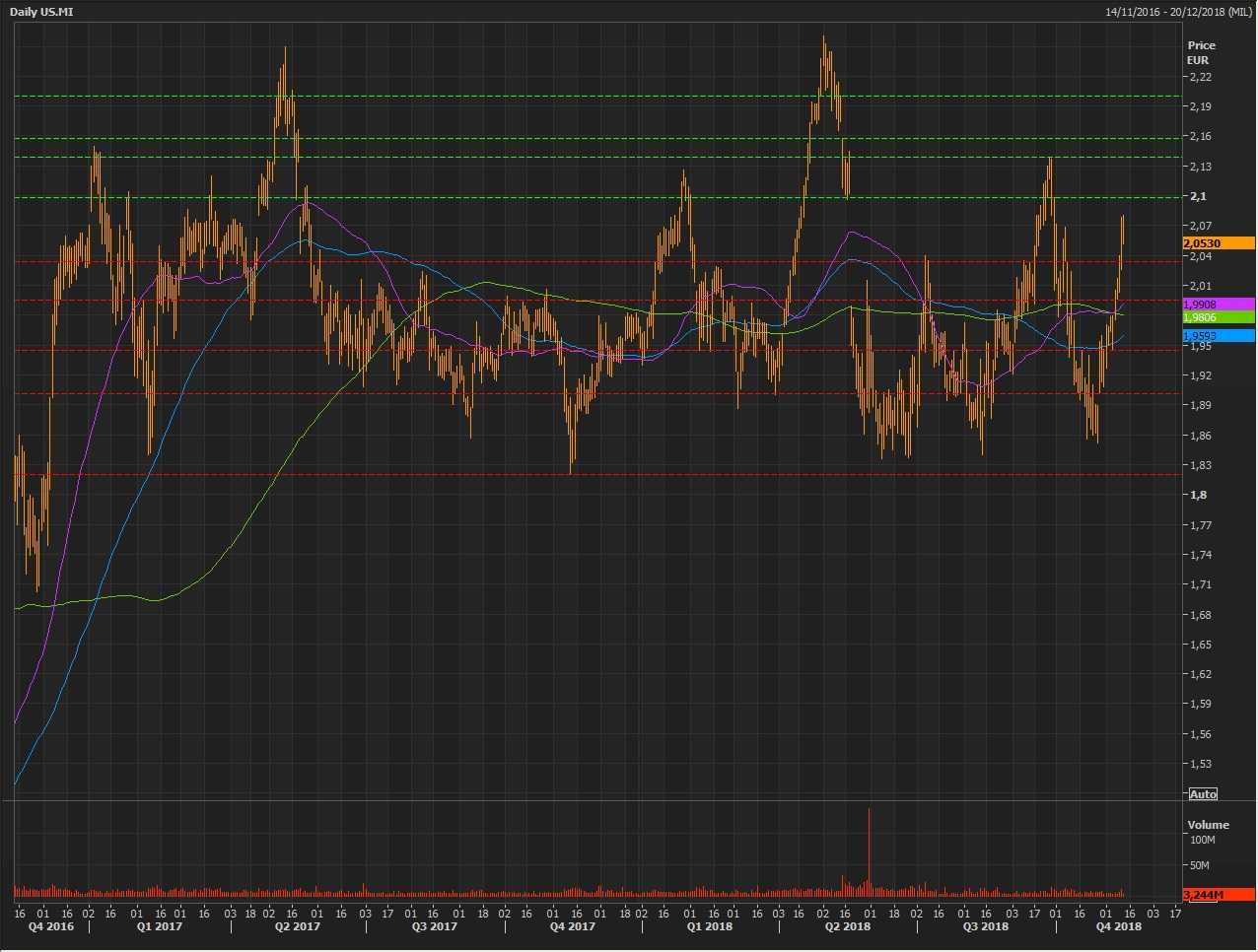Click the Auto scale button on price axis
Image resolution: width=1258 pixels, height=952 pixels.
pyautogui.click(x=1203, y=794)
